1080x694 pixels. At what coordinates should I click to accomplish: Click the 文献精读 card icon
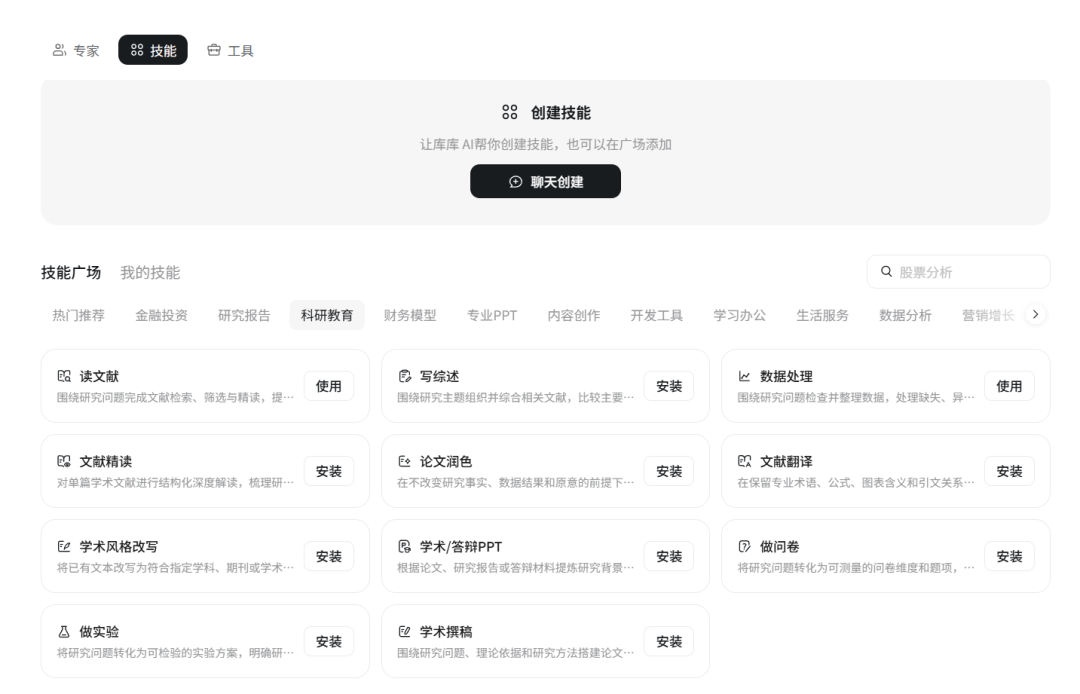pyautogui.click(x=64, y=461)
